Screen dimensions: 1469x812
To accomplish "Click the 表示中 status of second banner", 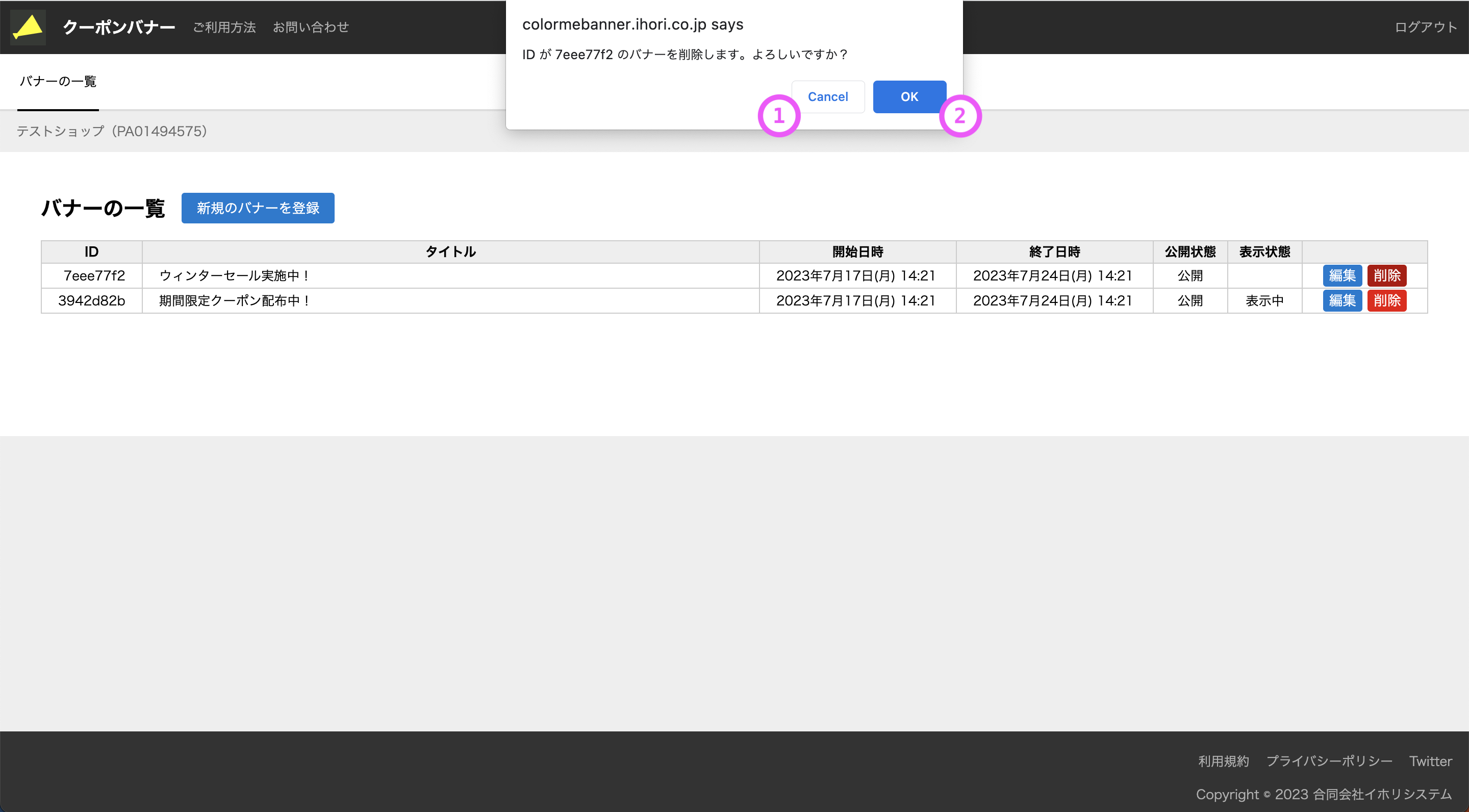I will click(x=1264, y=300).
